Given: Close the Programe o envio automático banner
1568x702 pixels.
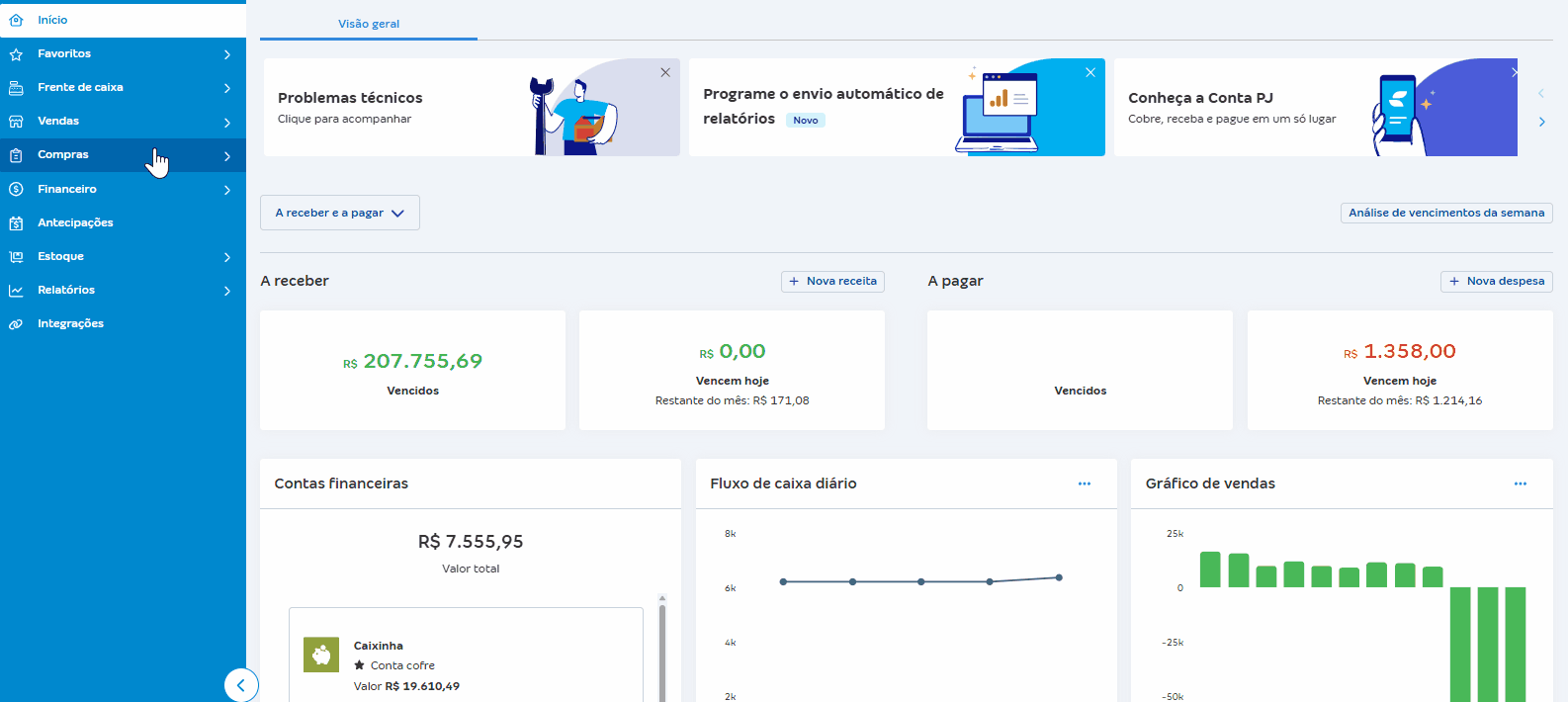Looking at the screenshot, I should (x=1090, y=72).
